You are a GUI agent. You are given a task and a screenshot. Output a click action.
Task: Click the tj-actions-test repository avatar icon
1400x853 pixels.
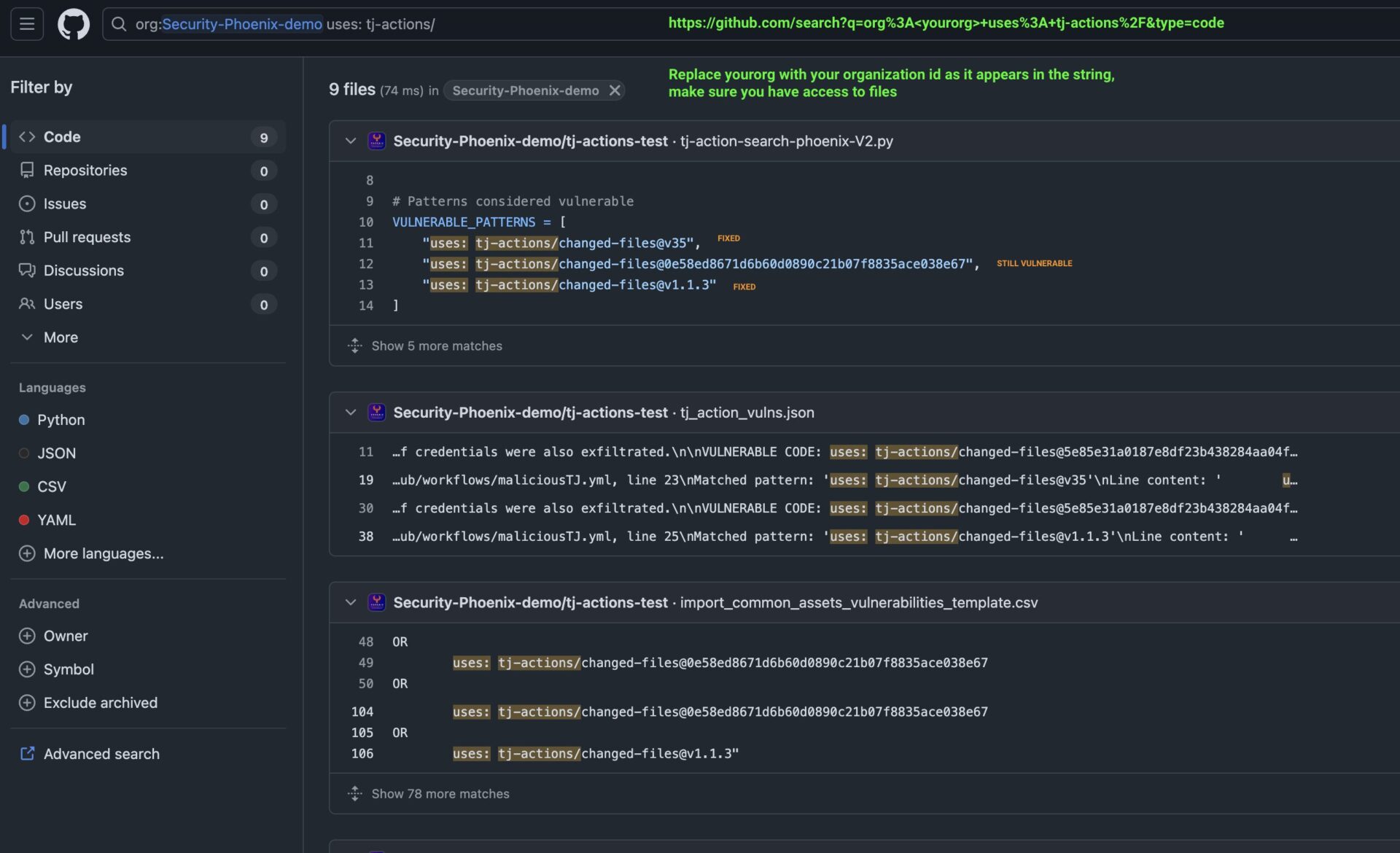(x=376, y=141)
